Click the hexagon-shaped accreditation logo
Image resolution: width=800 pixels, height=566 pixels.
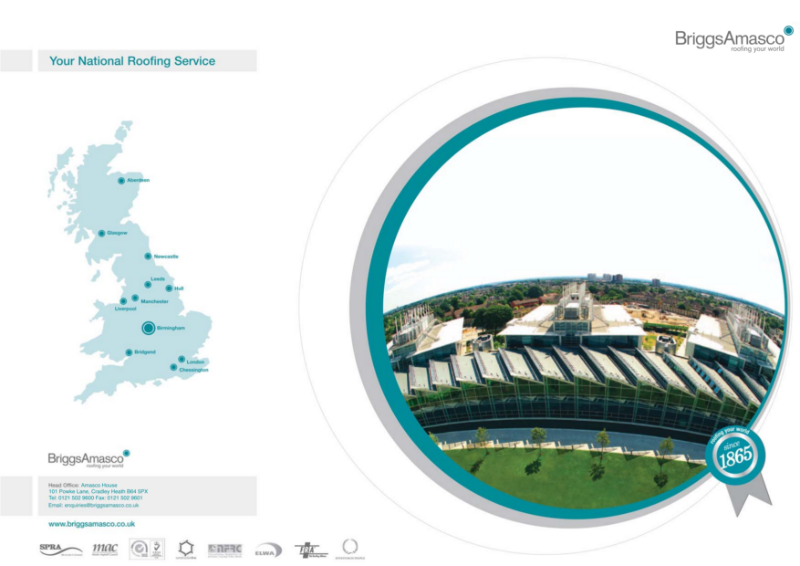pos(186,549)
